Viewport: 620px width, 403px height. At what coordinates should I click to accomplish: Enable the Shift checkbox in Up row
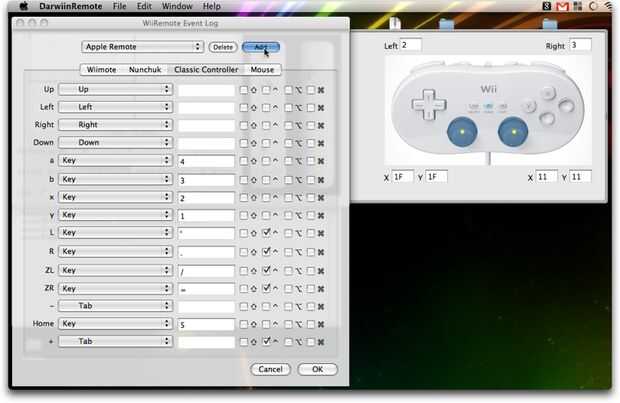(x=244, y=90)
